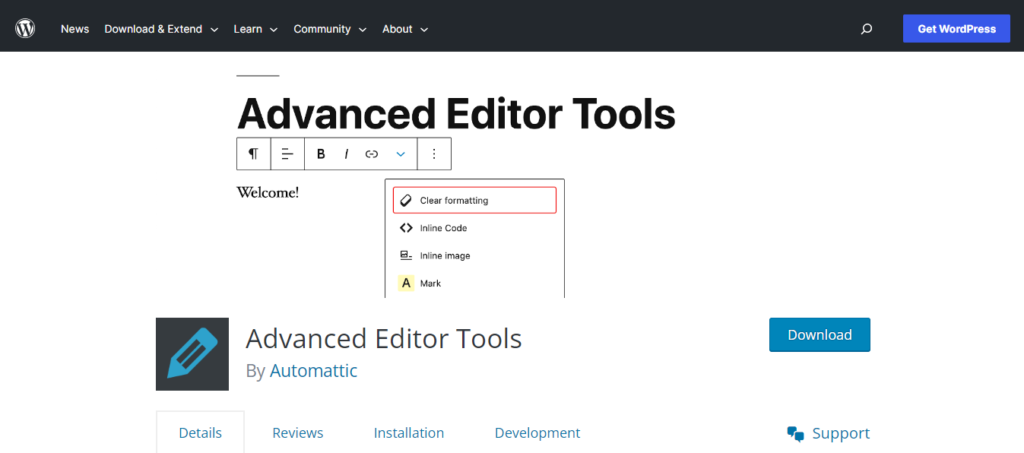Switch to the Development tab
Viewport: 1024px width, 453px height.
537,432
